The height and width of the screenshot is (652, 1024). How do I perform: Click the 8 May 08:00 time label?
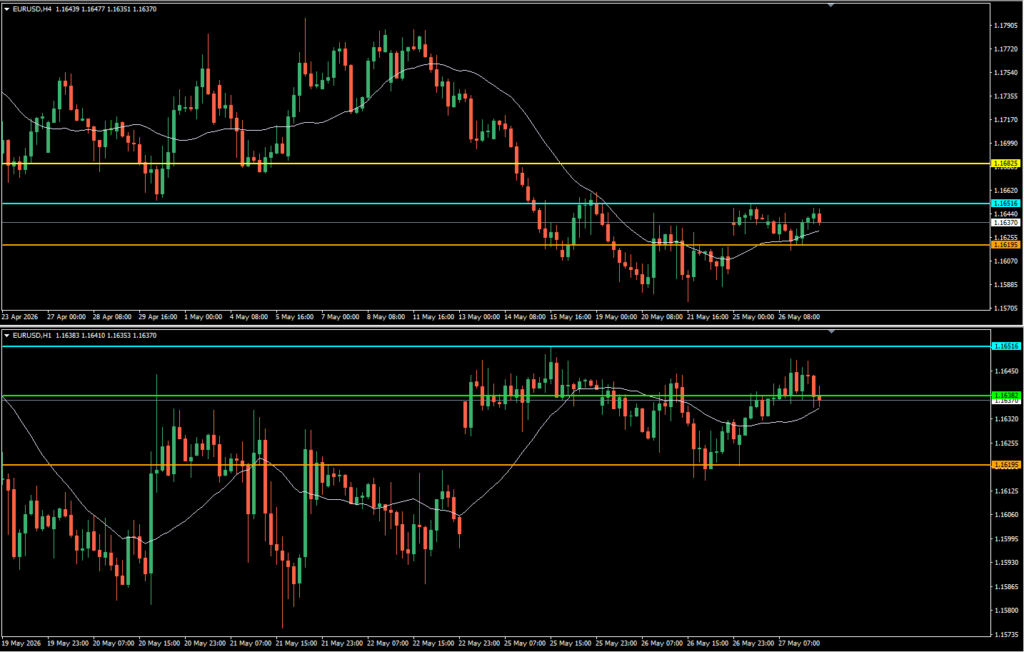(x=385, y=316)
